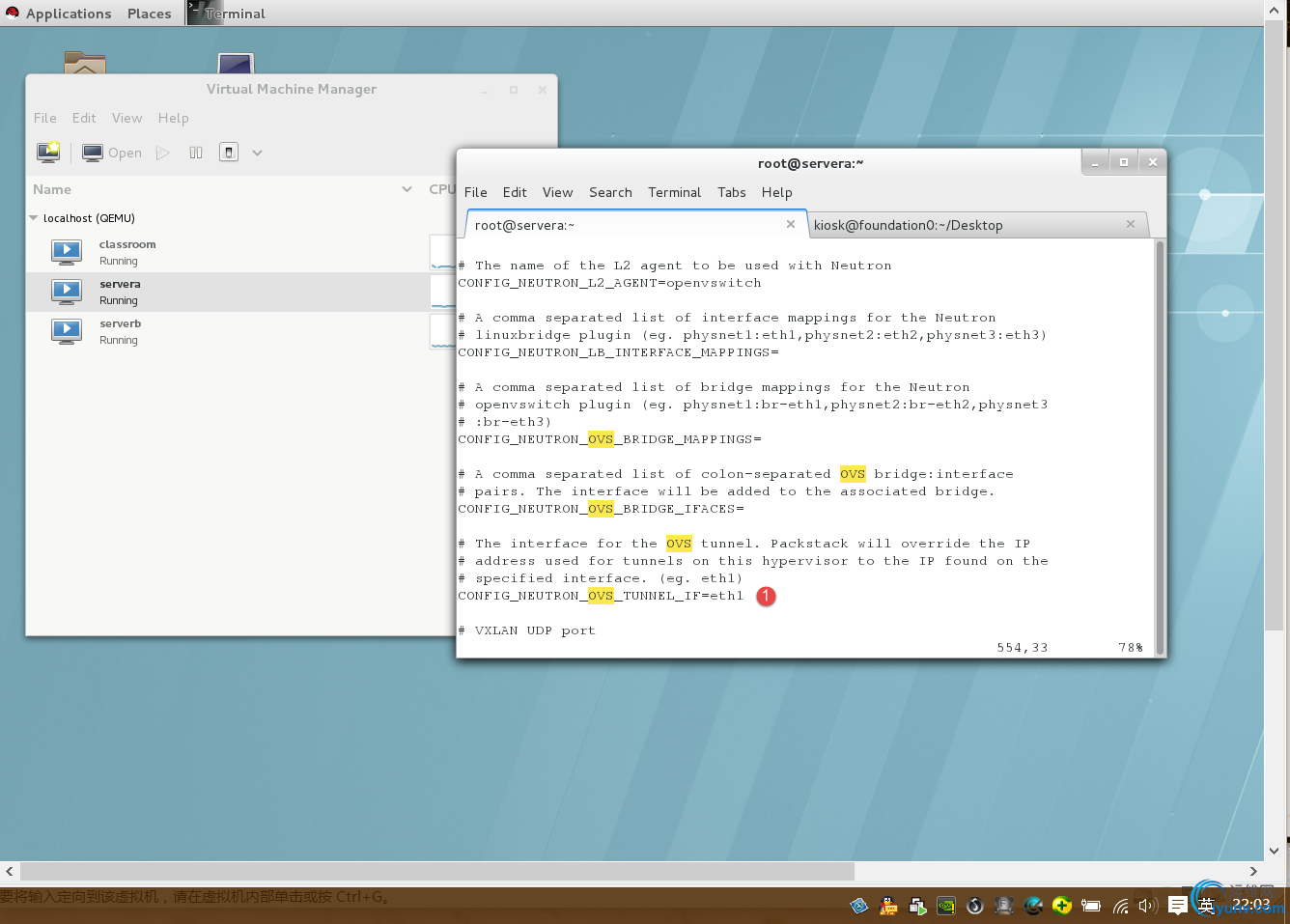Open the Name column sort dropdown
1290x924 pixels.
(x=407, y=189)
